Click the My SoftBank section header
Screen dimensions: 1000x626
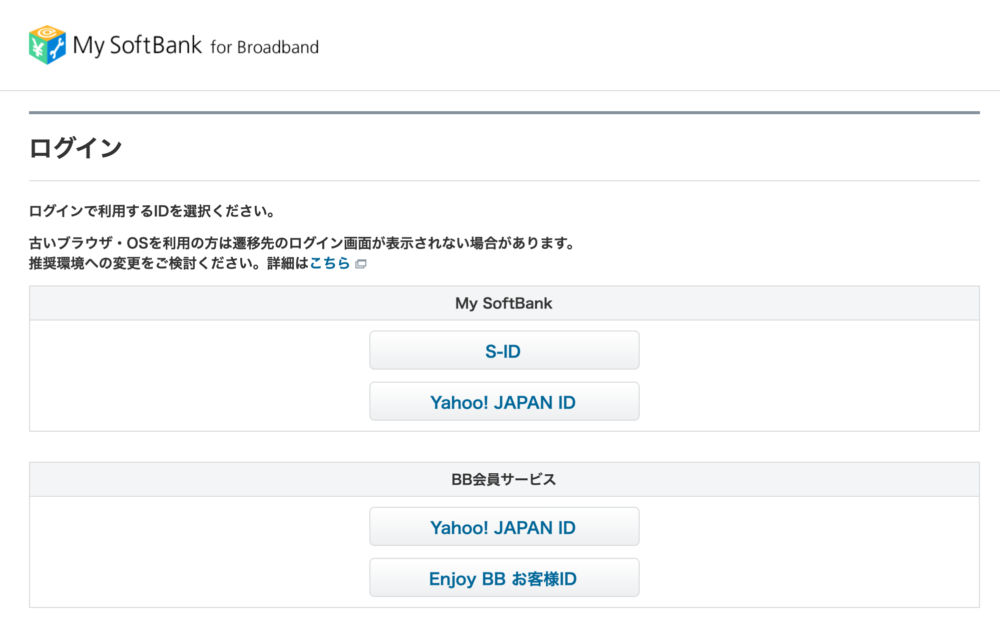point(504,303)
